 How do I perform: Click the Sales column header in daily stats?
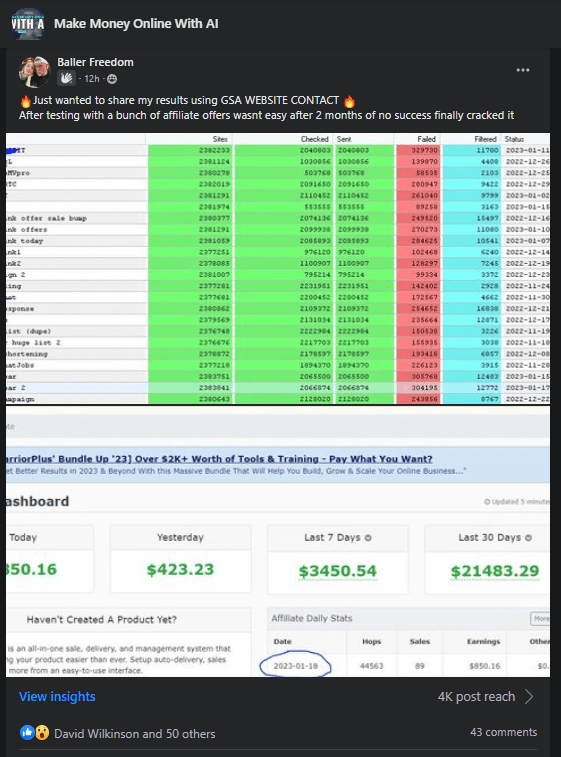420,642
